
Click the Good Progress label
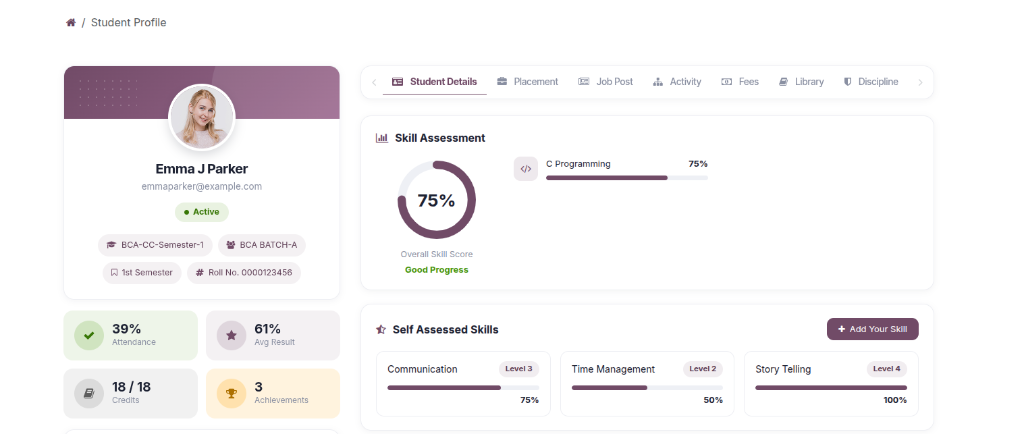[436, 270]
